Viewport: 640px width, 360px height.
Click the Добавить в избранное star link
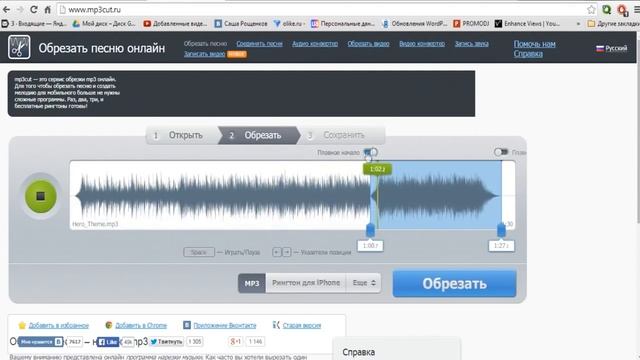pos(53,325)
